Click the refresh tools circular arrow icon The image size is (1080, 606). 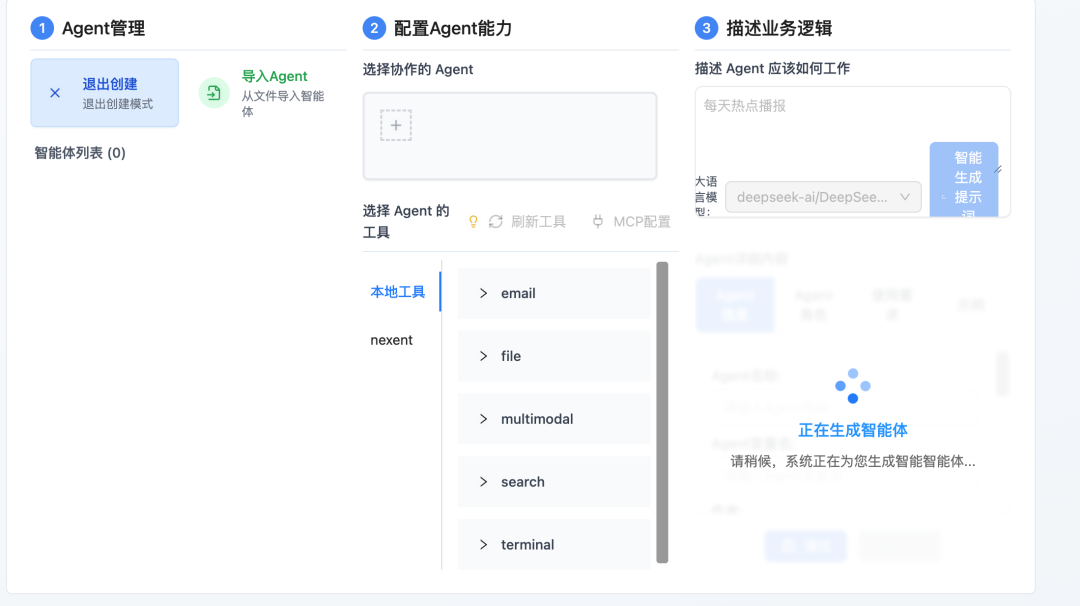pos(496,222)
